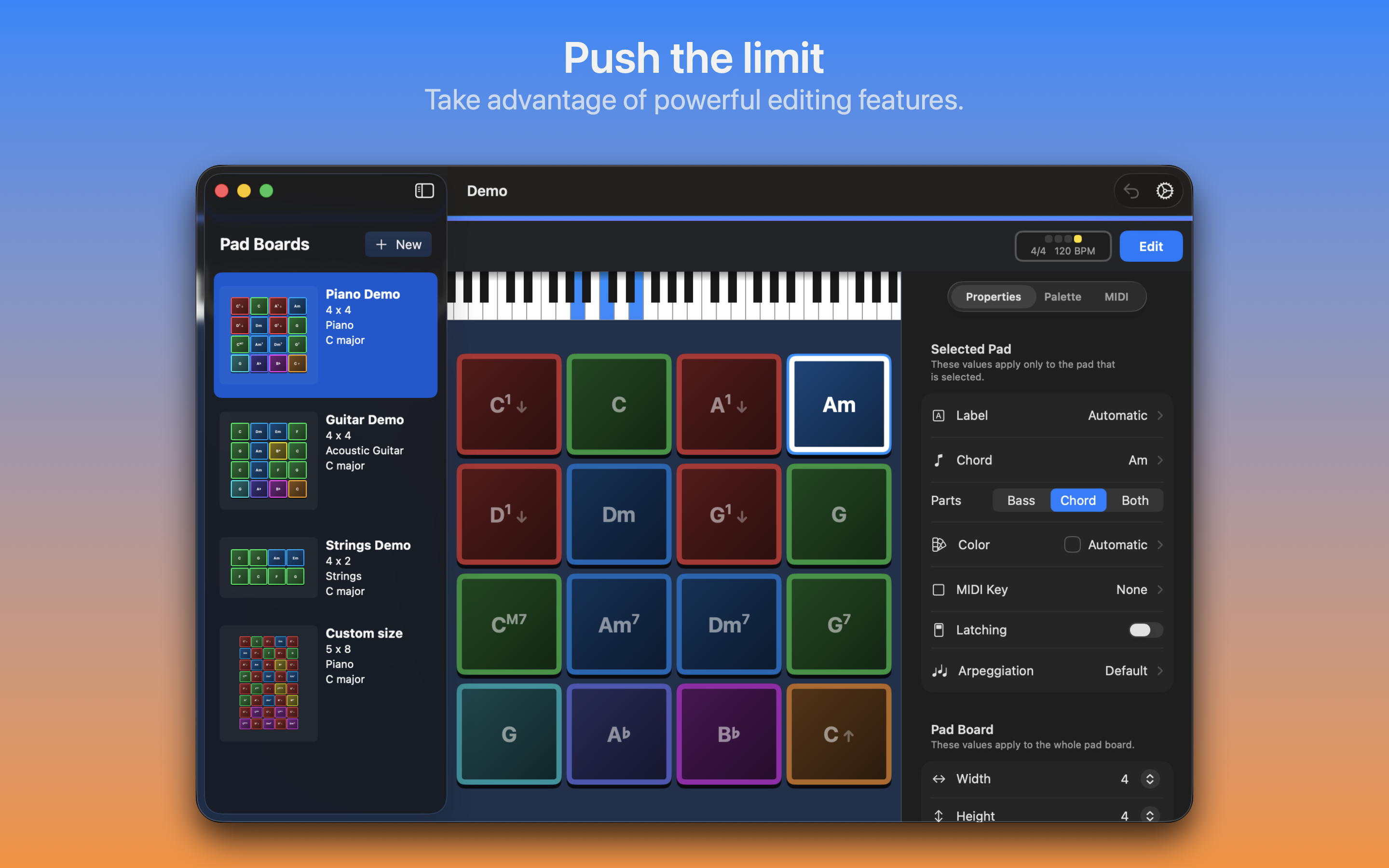Screen dimensions: 1389x868
Task: Tap the green G pad, second row
Action: click(839, 515)
